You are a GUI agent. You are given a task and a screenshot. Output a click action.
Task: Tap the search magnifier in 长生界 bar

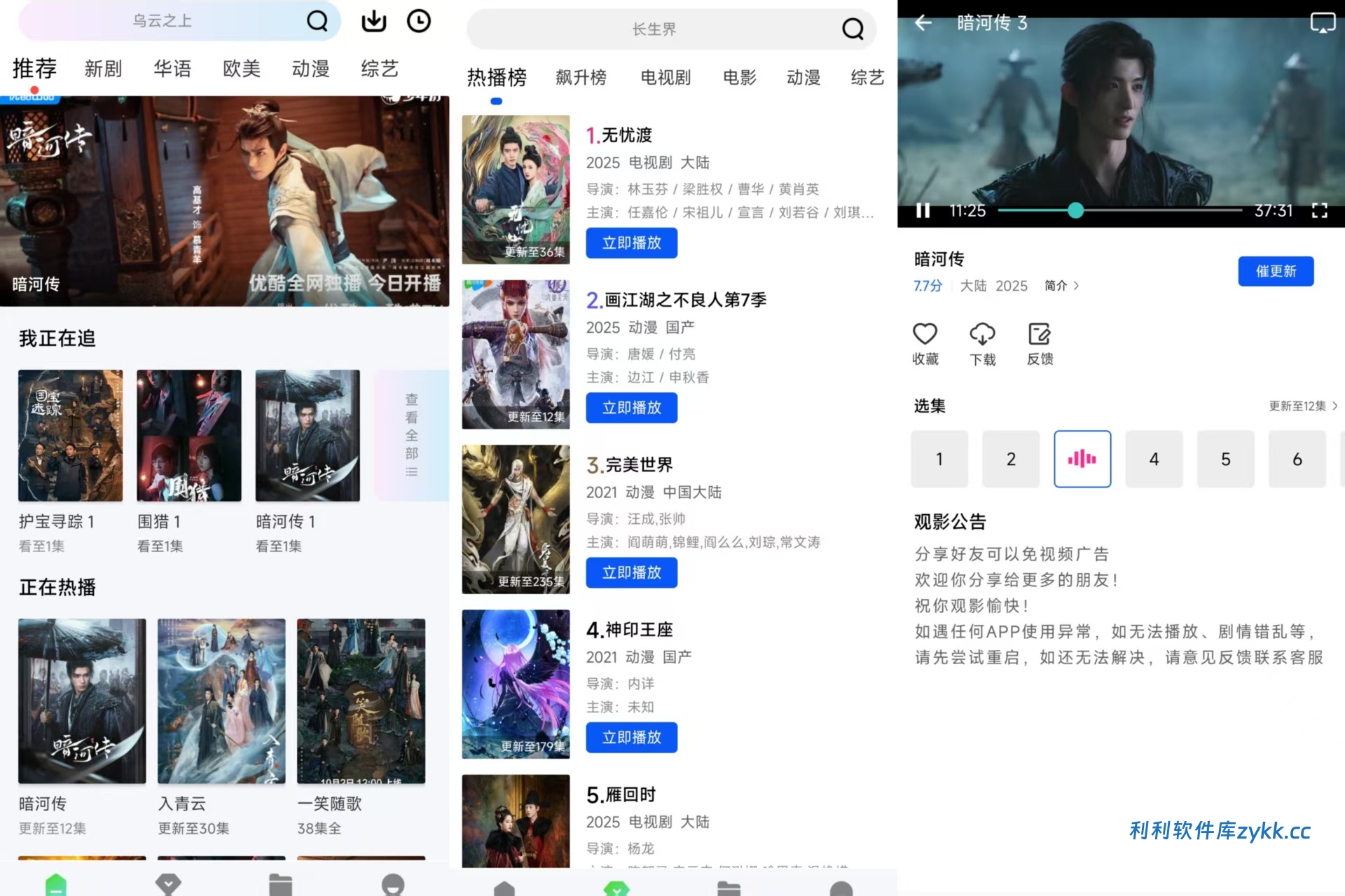pyautogui.click(x=852, y=29)
